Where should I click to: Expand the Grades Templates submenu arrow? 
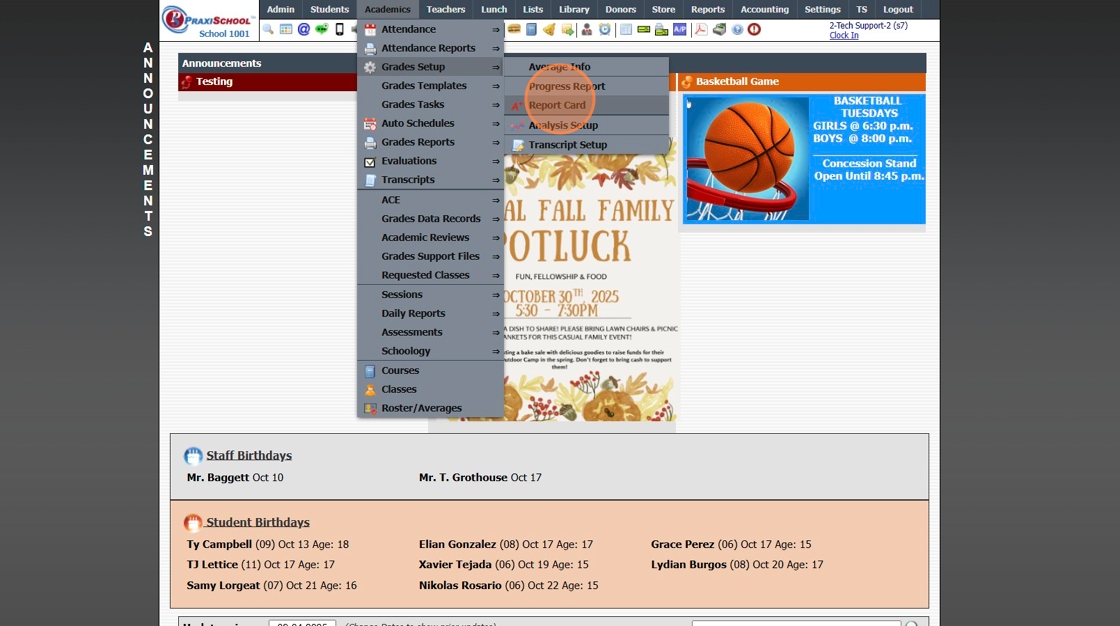[495, 86]
